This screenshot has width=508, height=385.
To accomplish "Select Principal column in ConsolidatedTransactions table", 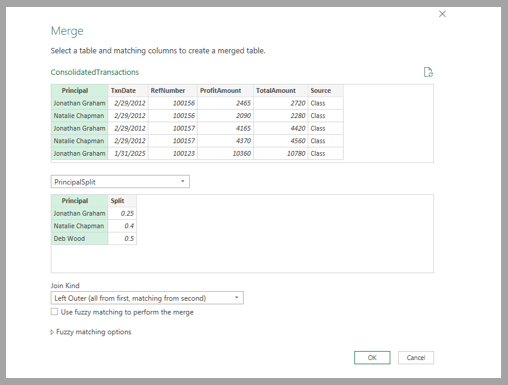I will click(80, 91).
